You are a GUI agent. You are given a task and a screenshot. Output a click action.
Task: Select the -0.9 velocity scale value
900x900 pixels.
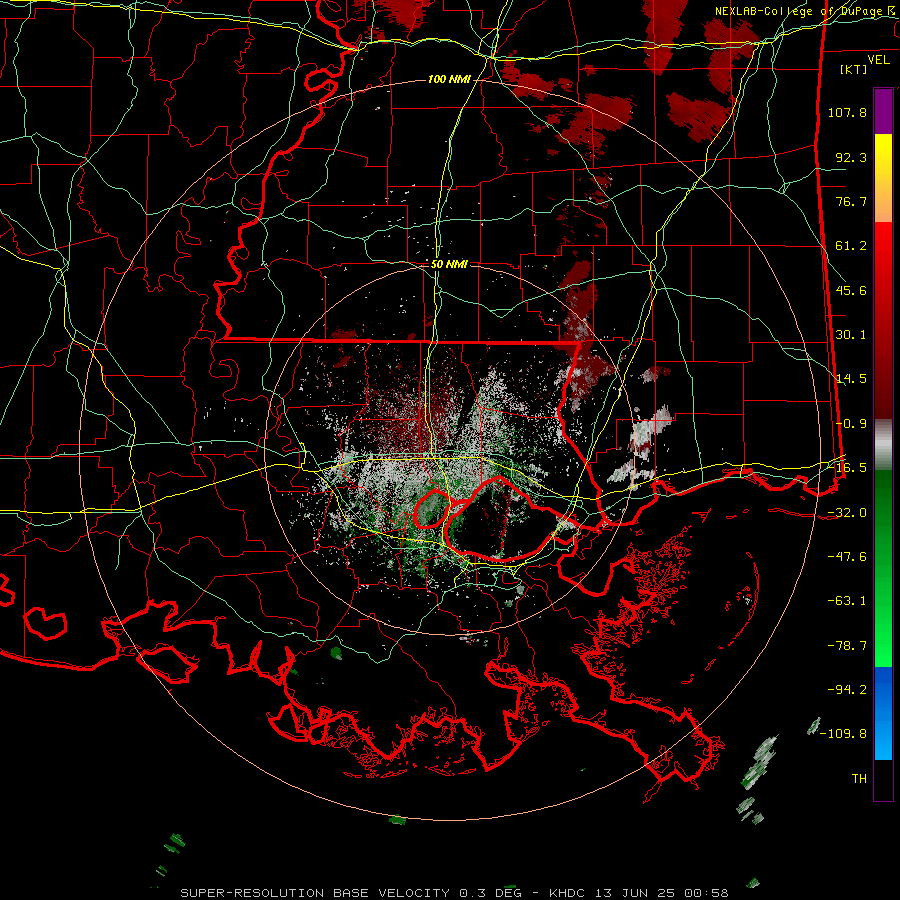pyautogui.click(x=851, y=424)
